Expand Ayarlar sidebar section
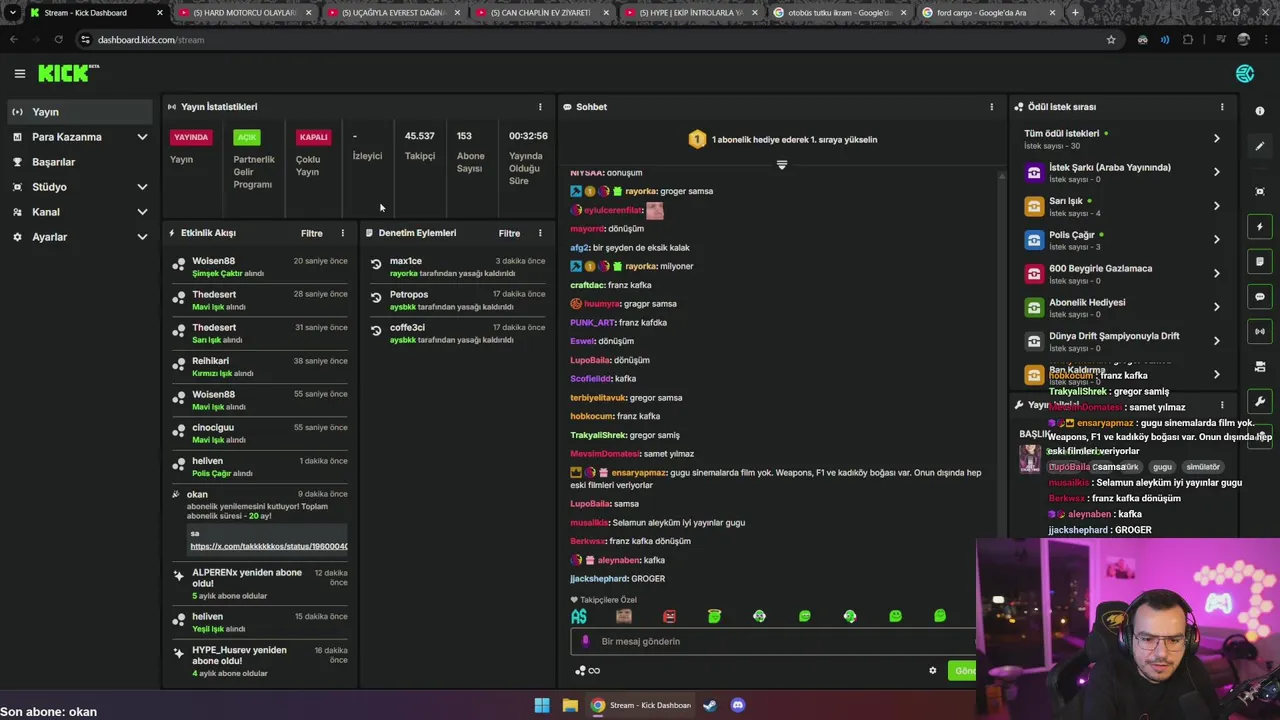The image size is (1280, 720). coord(142,237)
